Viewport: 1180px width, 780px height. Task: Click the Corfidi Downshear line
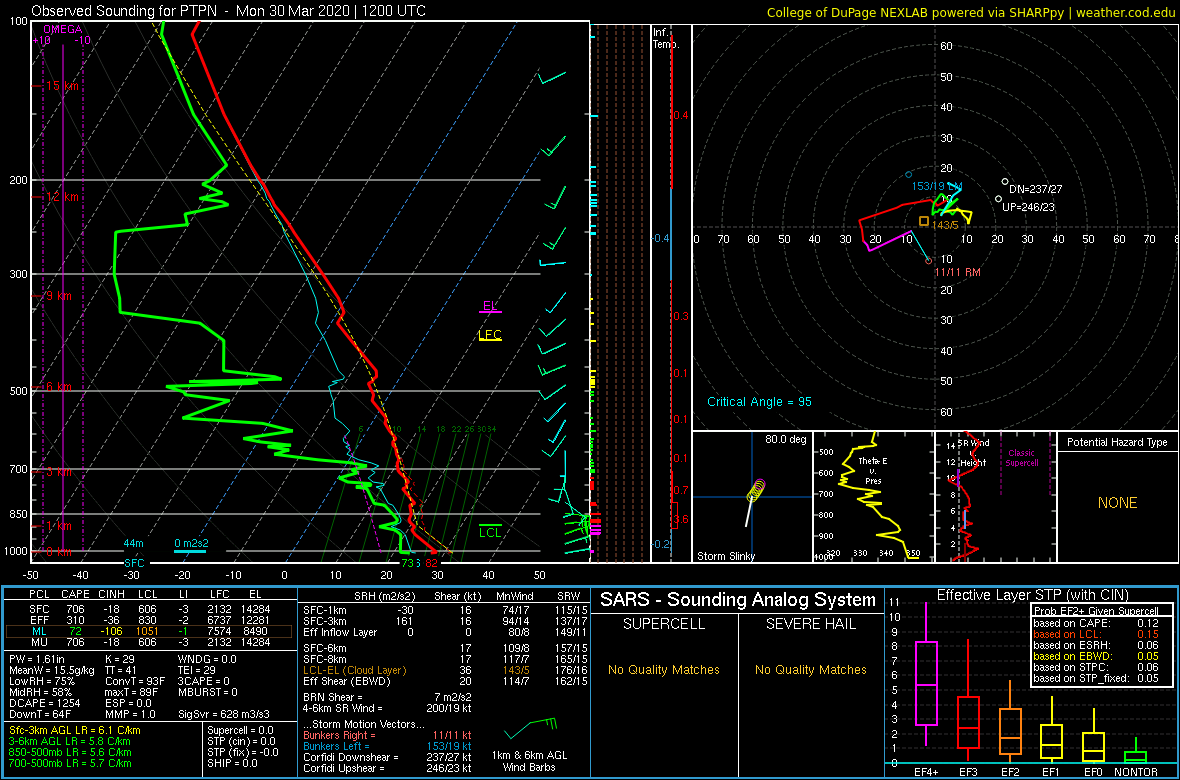pyautogui.click(x=387, y=757)
